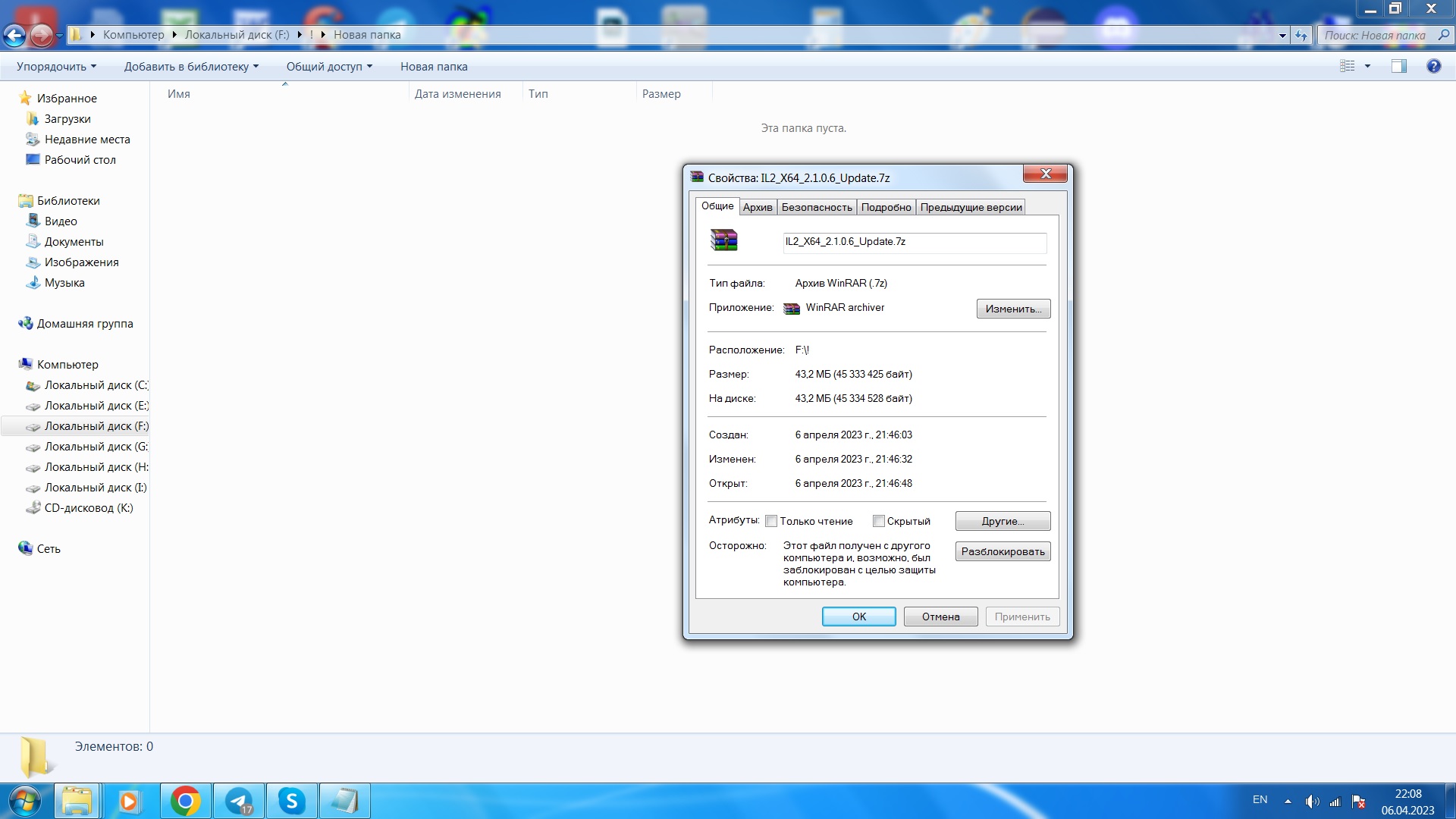Expand the Локальный диск (F:) breadcrumb arrow

click(300, 34)
